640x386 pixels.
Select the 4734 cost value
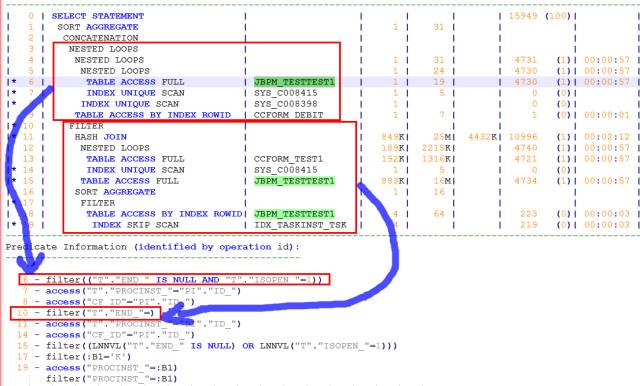(525, 181)
